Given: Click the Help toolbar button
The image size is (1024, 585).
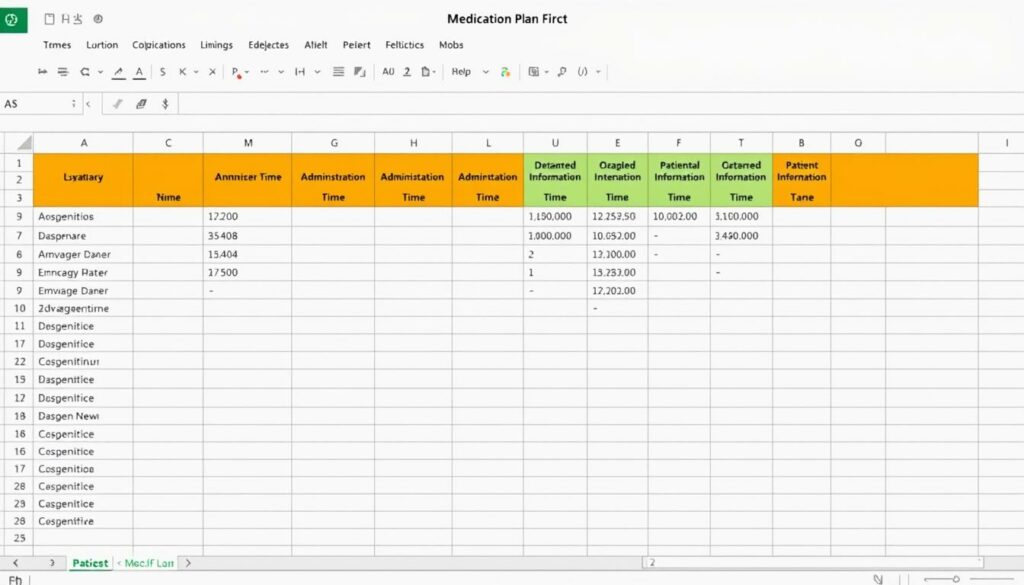Looking at the screenshot, I should (461, 72).
